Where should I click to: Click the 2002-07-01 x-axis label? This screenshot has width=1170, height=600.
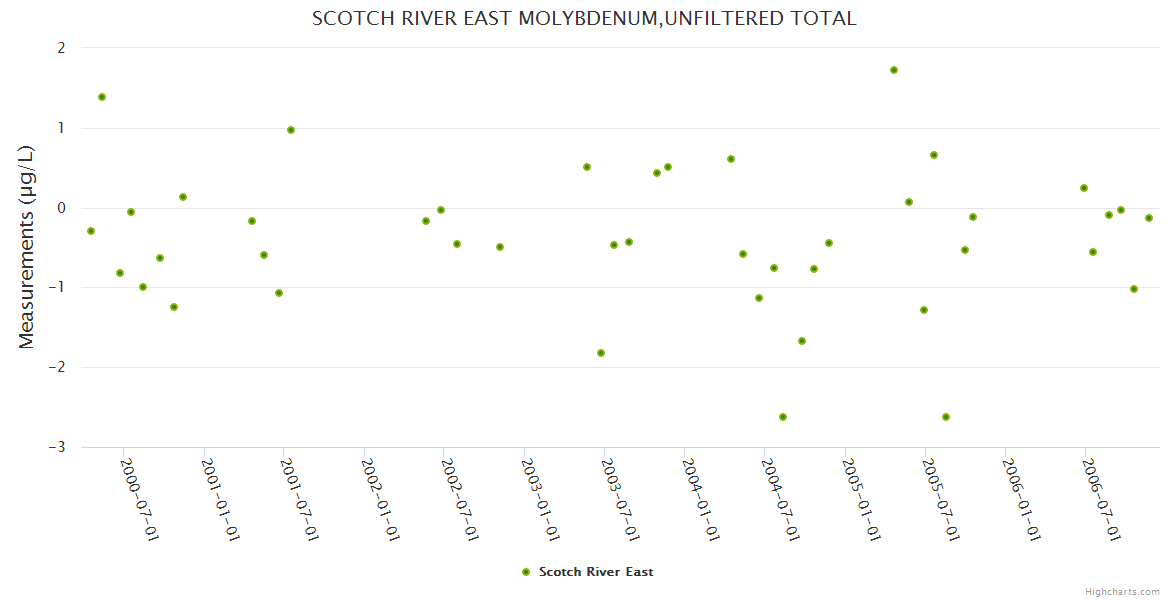pos(460,499)
